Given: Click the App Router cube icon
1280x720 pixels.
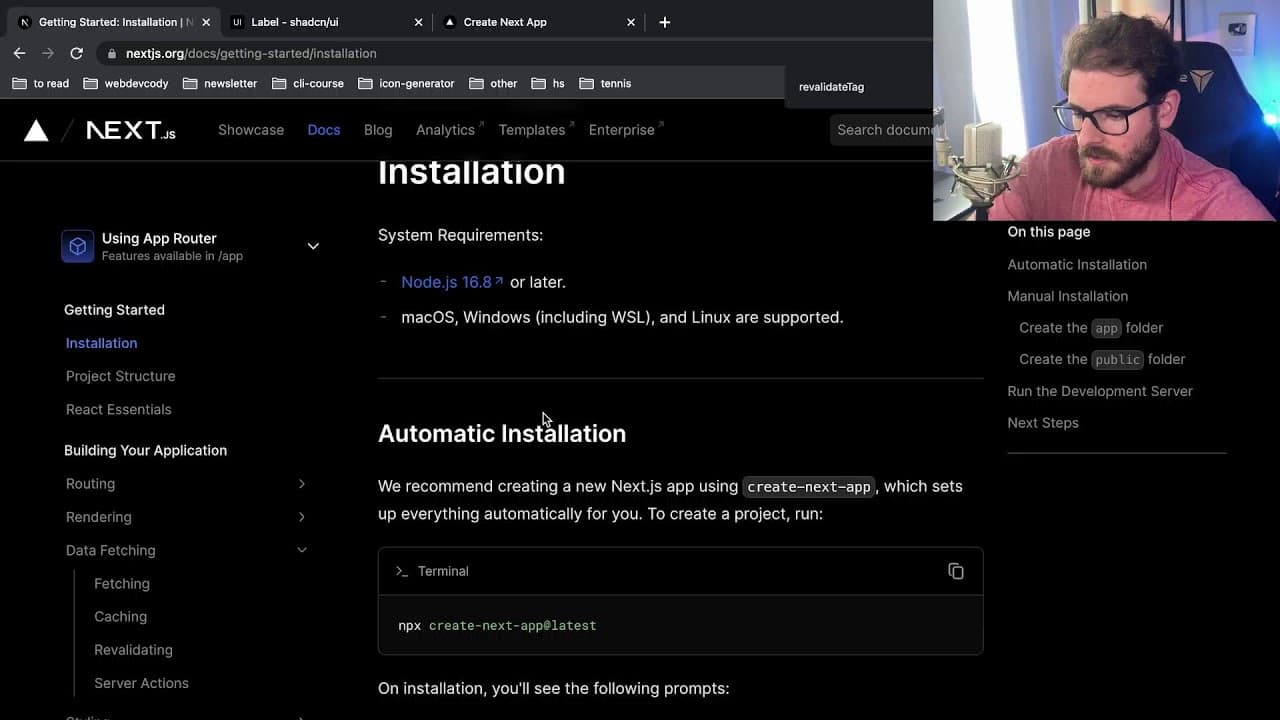Looking at the screenshot, I should [78, 246].
